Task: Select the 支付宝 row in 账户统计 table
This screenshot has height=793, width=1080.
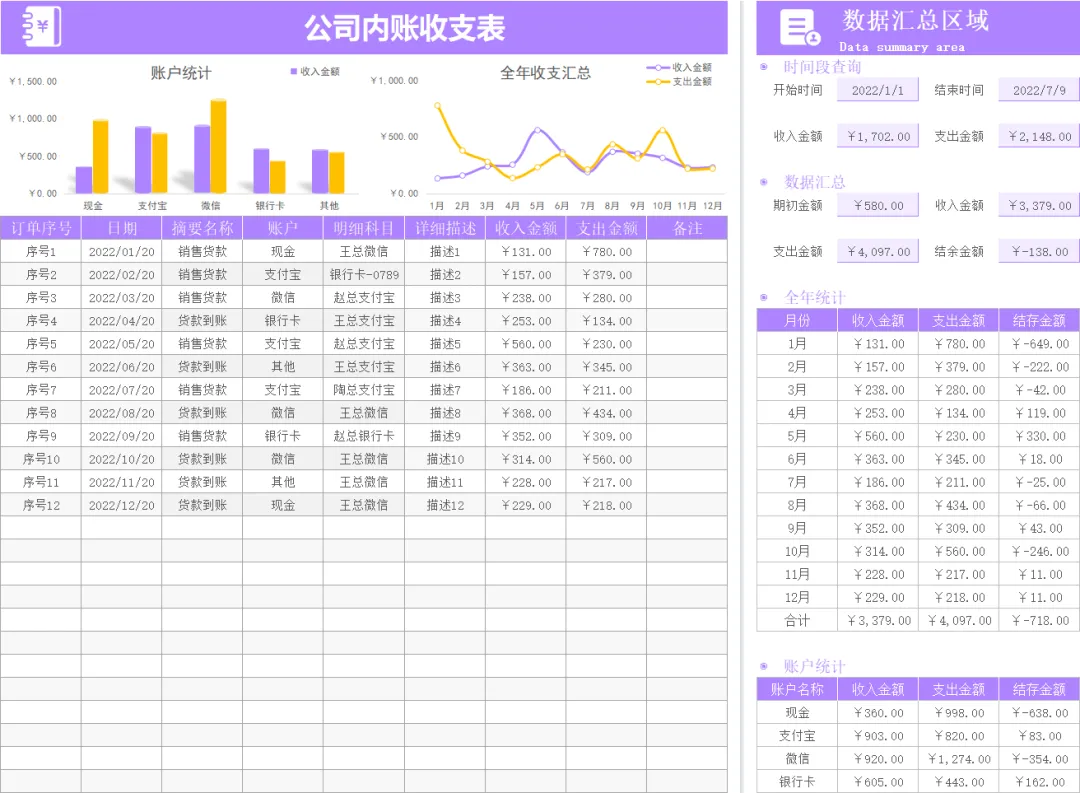Action: [x=918, y=736]
